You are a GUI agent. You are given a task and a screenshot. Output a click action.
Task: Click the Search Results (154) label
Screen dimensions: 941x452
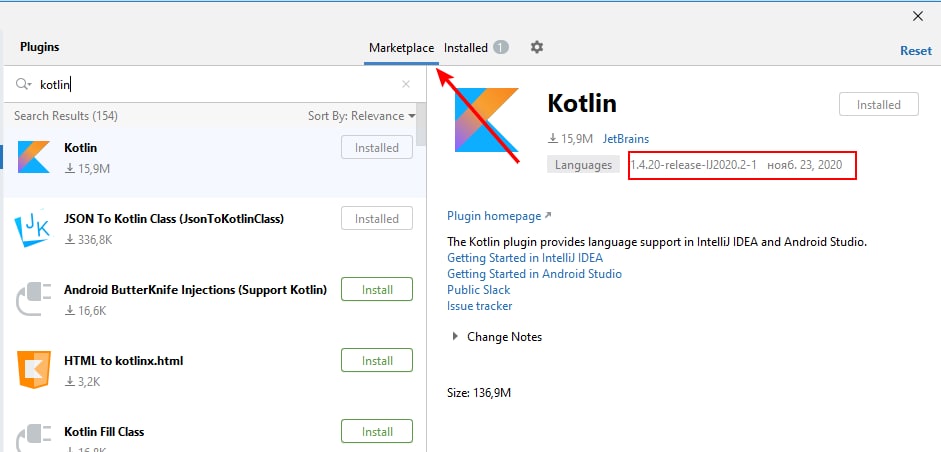[x=66, y=116]
